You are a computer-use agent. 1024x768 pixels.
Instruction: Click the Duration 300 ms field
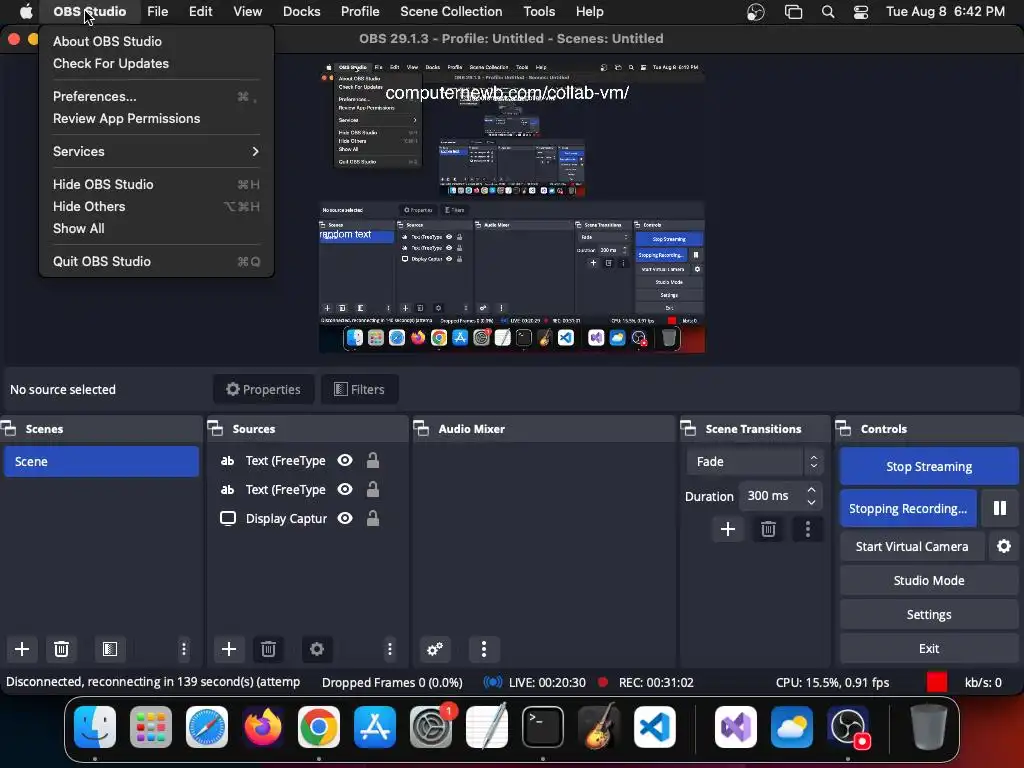pyautogui.click(x=780, y=496)
